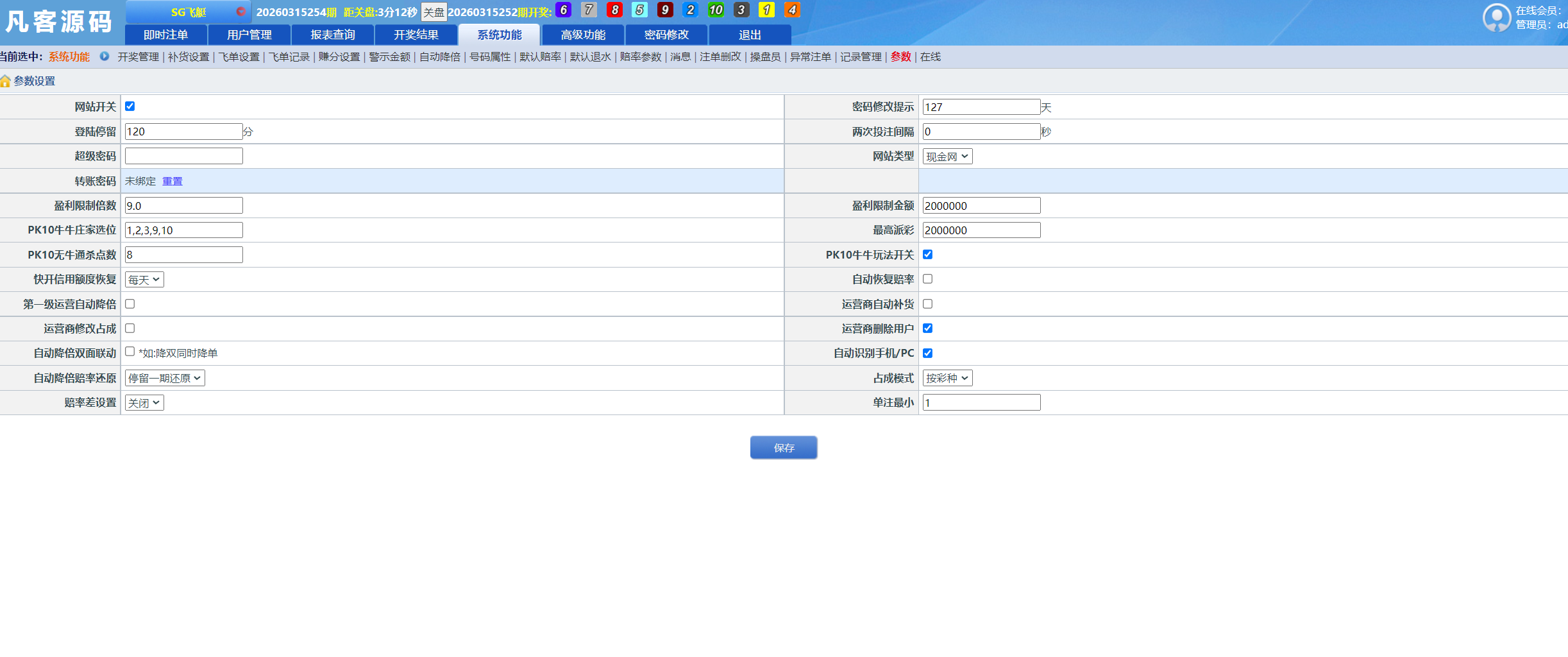Viewport: 1568px width, 657px height.
Task: Open the 占成模式 dropdown
Action: coord(947,378)
